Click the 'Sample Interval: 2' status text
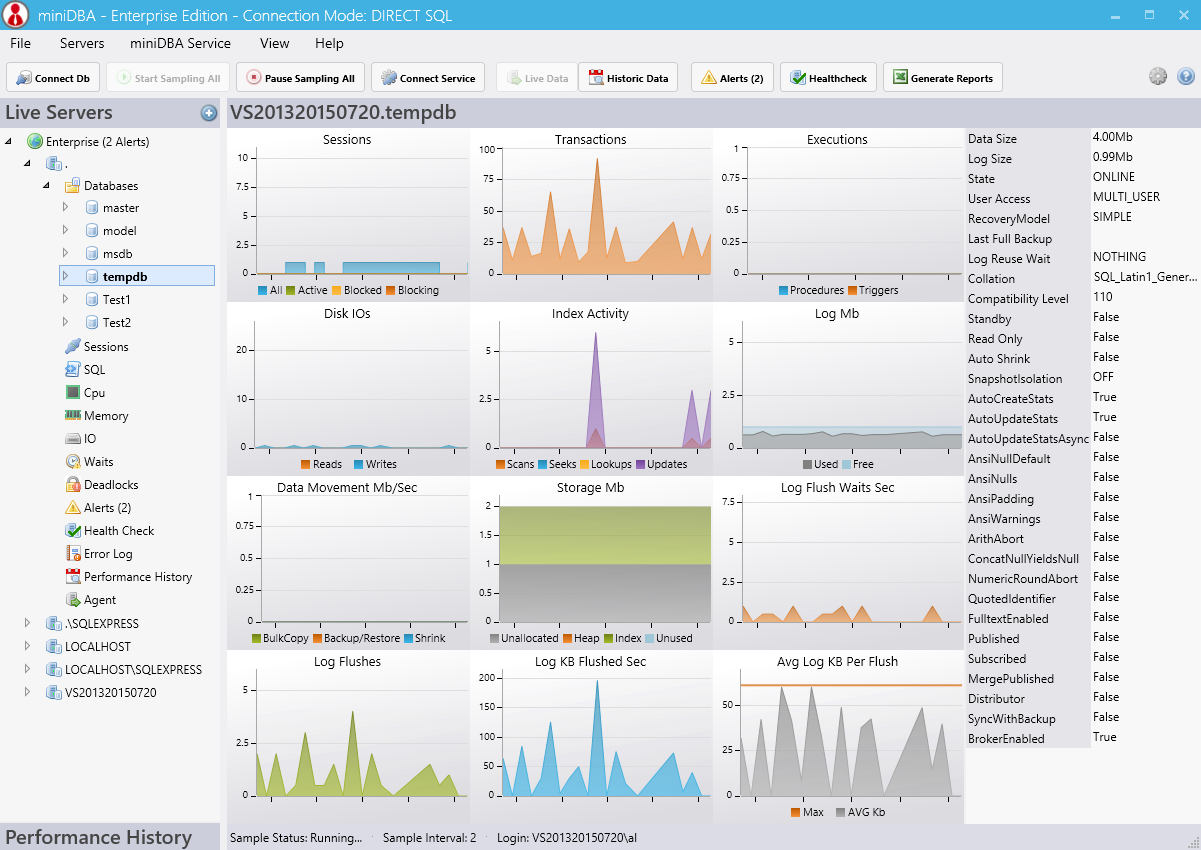 (430, 838)
